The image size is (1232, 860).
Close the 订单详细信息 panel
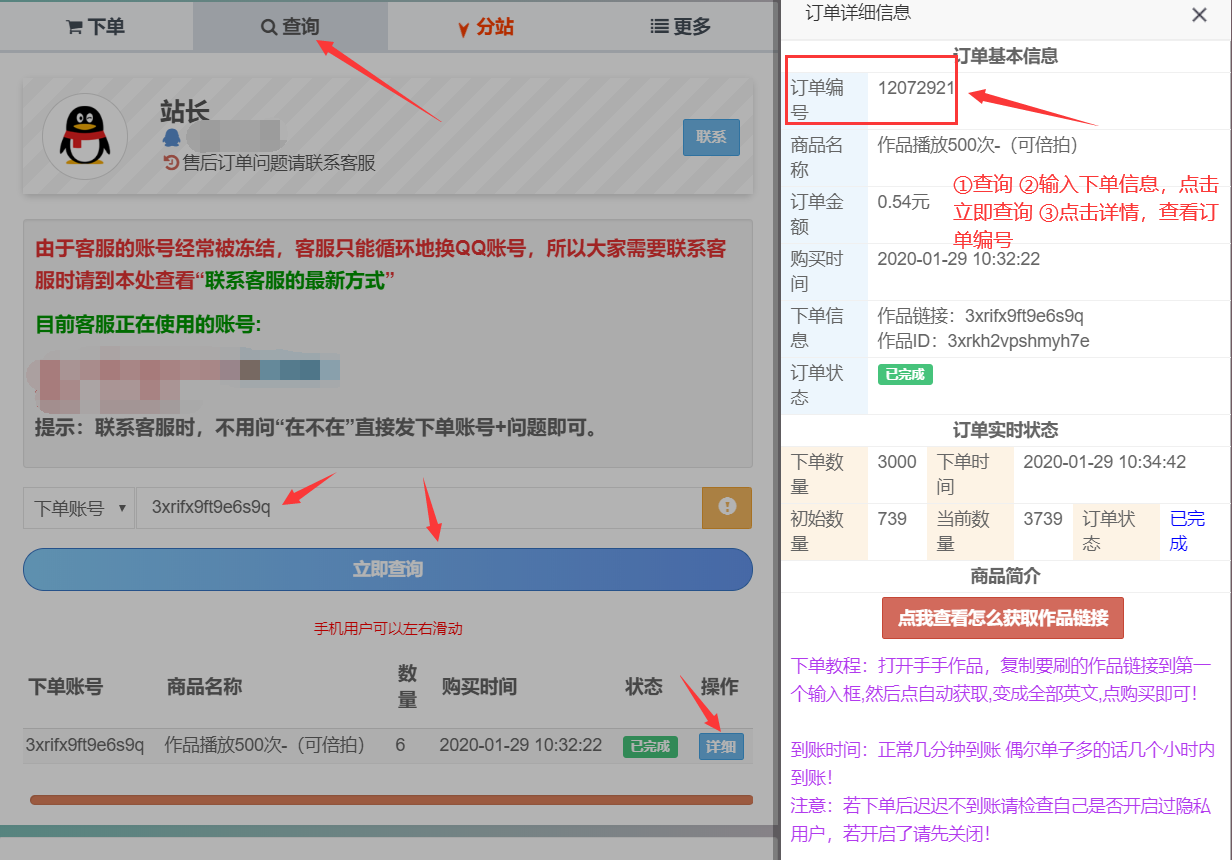1198,15
